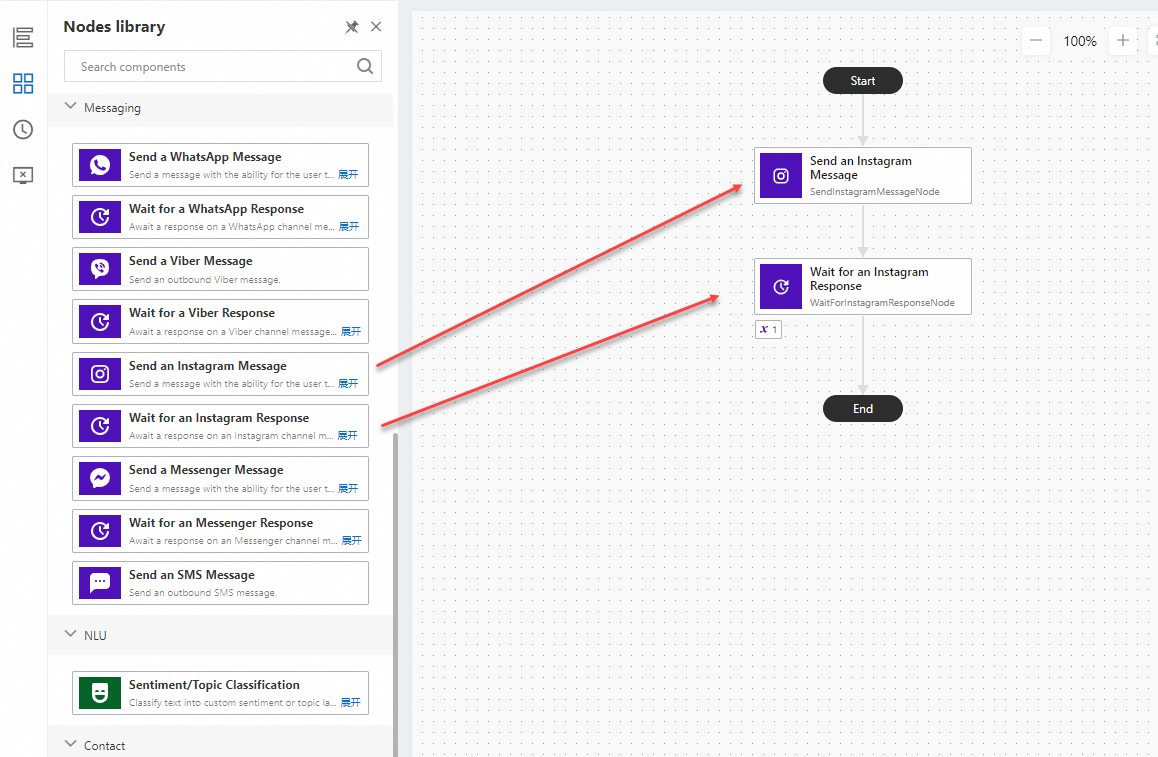This screenshot has height=757, width=1158.
Task: Close the Nodes library panel
Action: 376,27
